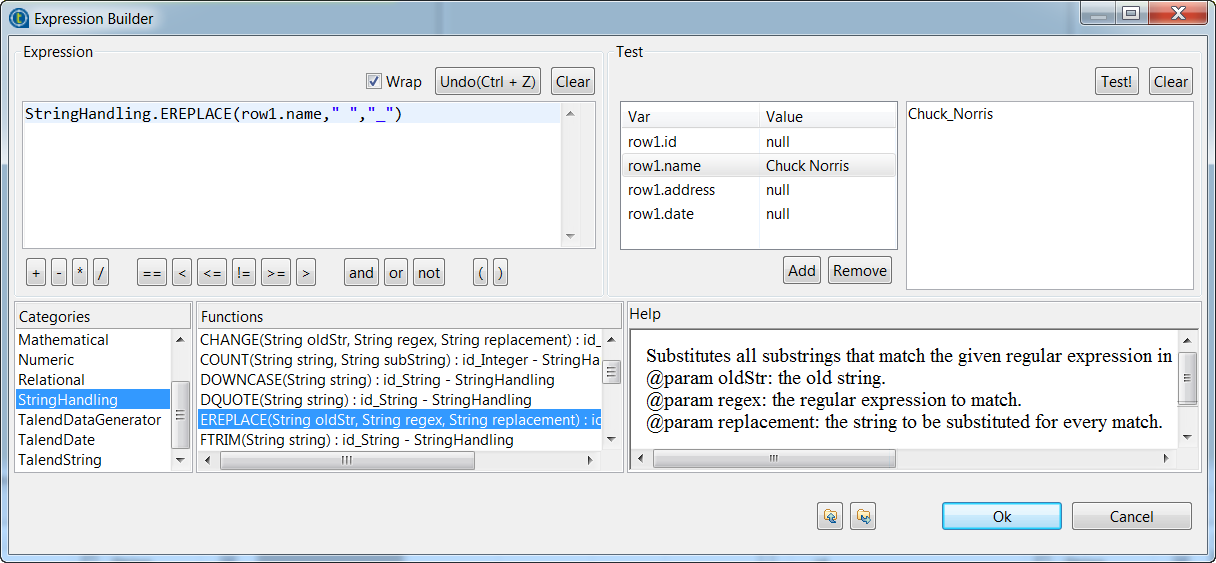Click the Help panel right scroll arrow

pyautogui.click(x=1166, y=458)
